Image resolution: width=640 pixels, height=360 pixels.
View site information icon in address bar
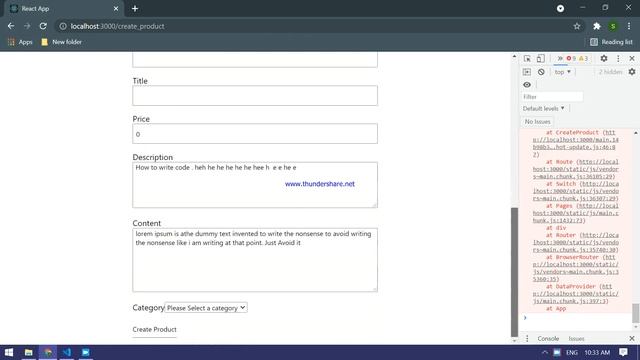pyautogui.click(x=63, y=26)
